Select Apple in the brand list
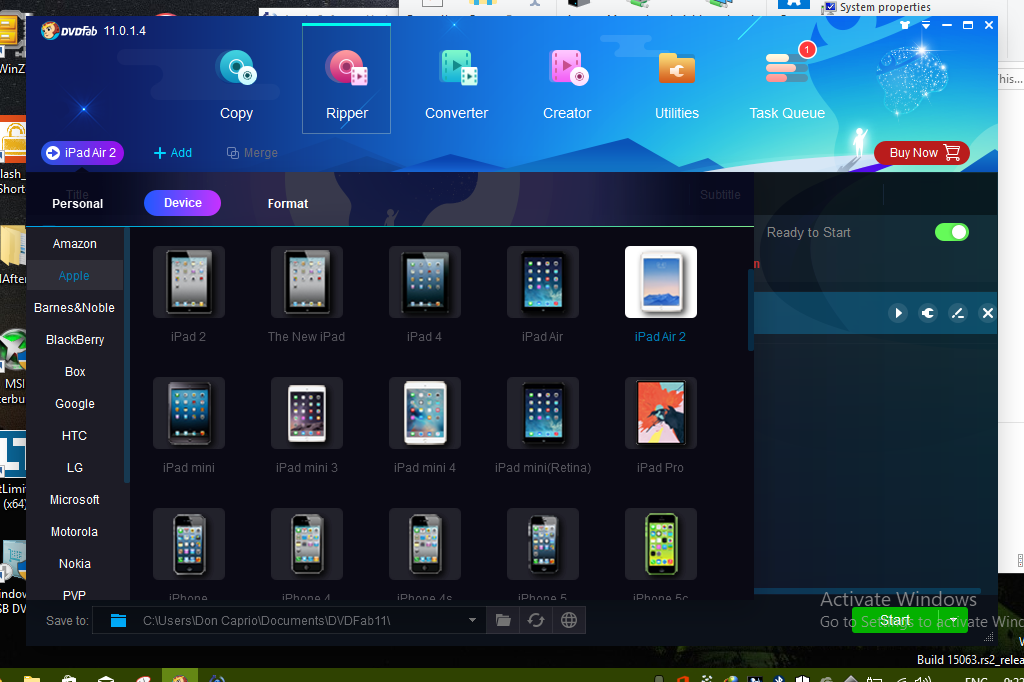Image resolution: width=1024 pixels, height=682 pixels. 74,276
